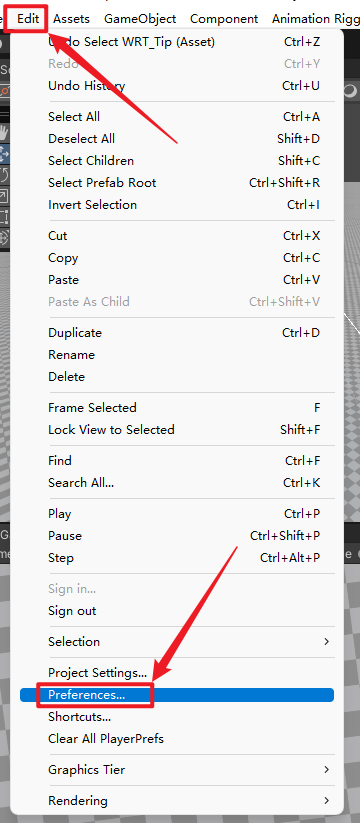
Task: Expand the Rendering submenu
Action: pyautogui.click(x=177, y=800)
